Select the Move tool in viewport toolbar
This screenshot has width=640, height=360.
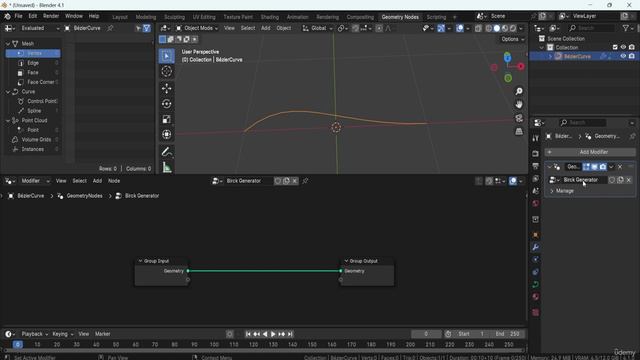pyautogui.click(x=167, y=88)
